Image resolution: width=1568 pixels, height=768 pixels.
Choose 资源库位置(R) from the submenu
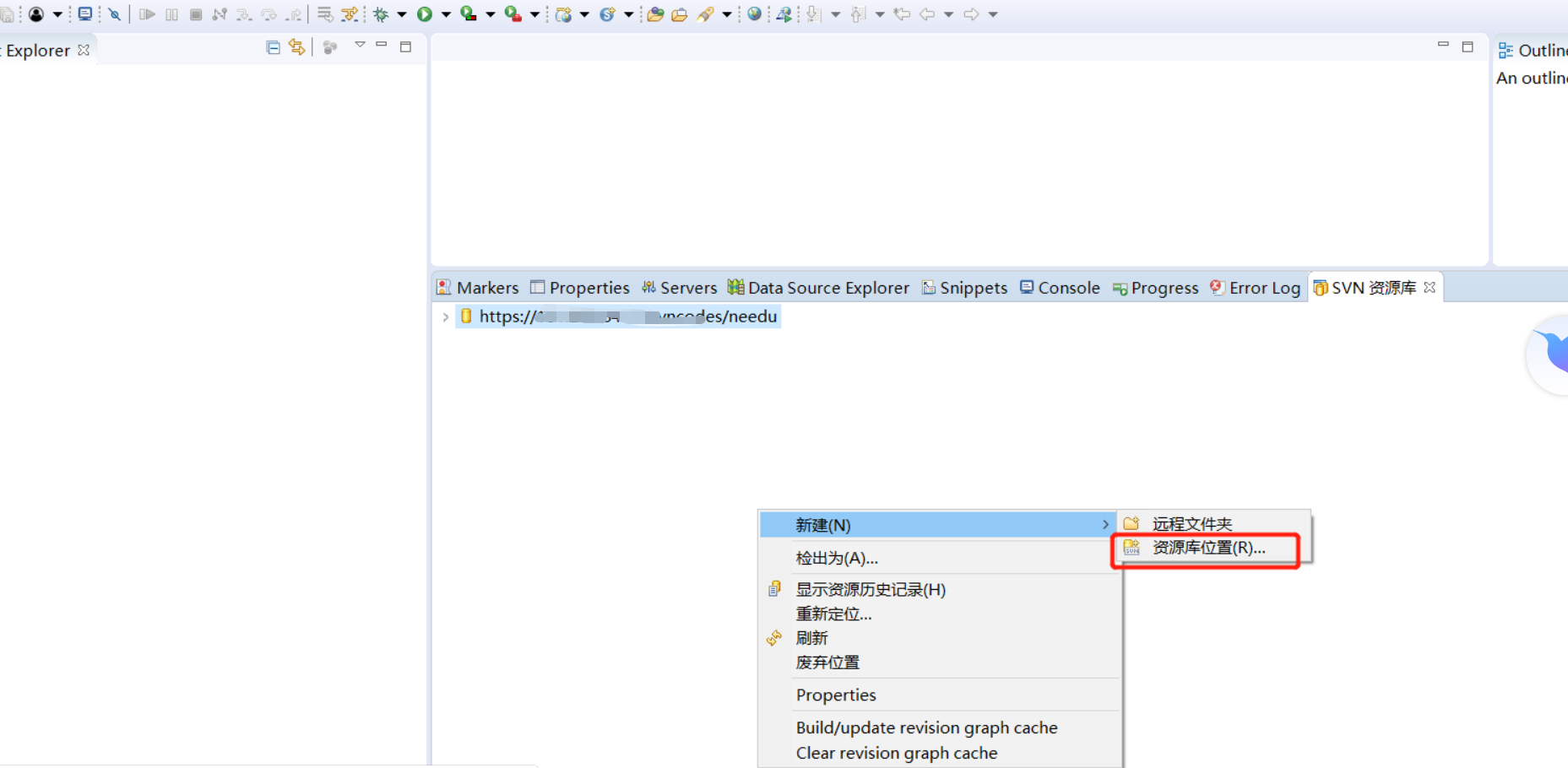1207,548
